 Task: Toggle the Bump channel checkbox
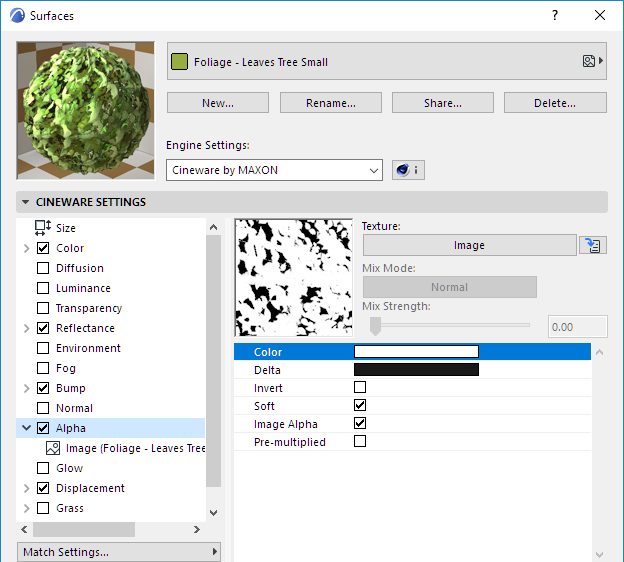(x=43, y=388)
